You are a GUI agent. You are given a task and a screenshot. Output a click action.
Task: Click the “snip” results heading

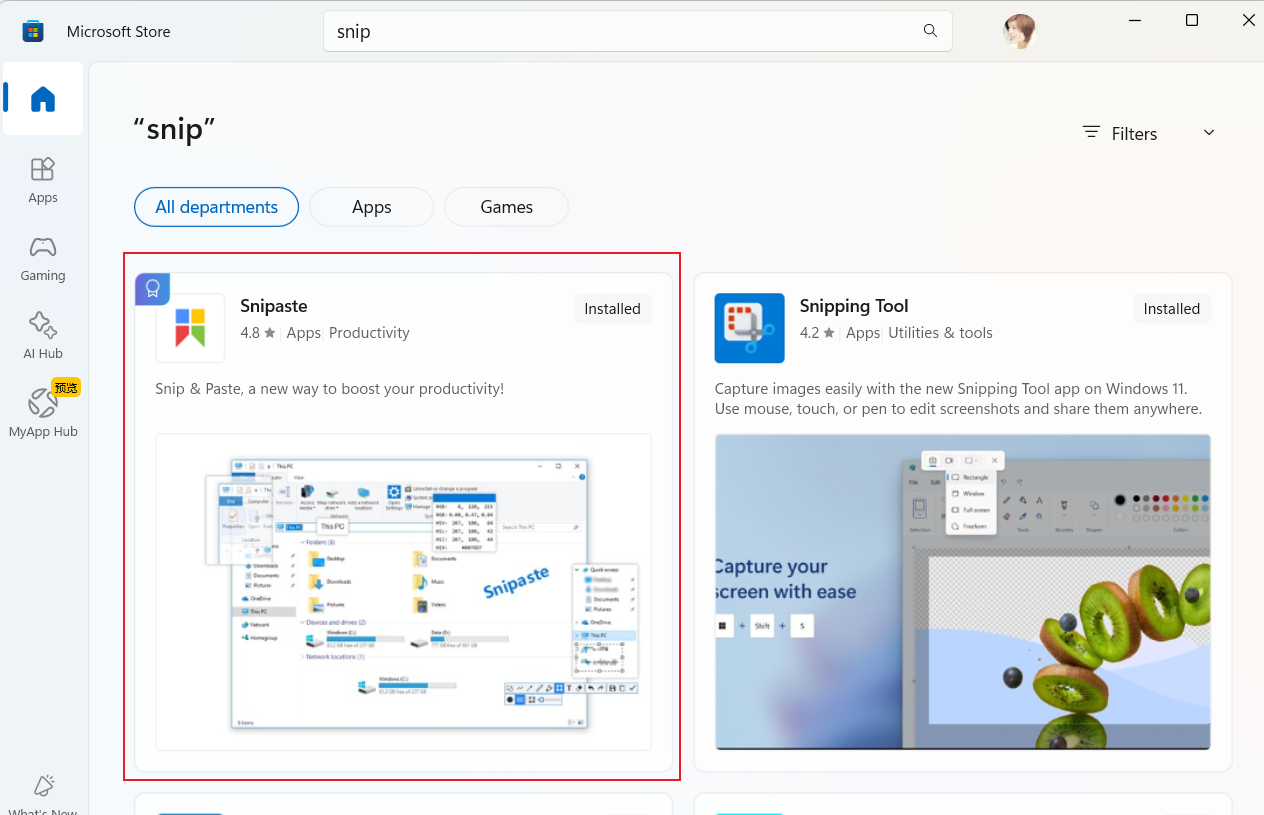coord(175,128)
